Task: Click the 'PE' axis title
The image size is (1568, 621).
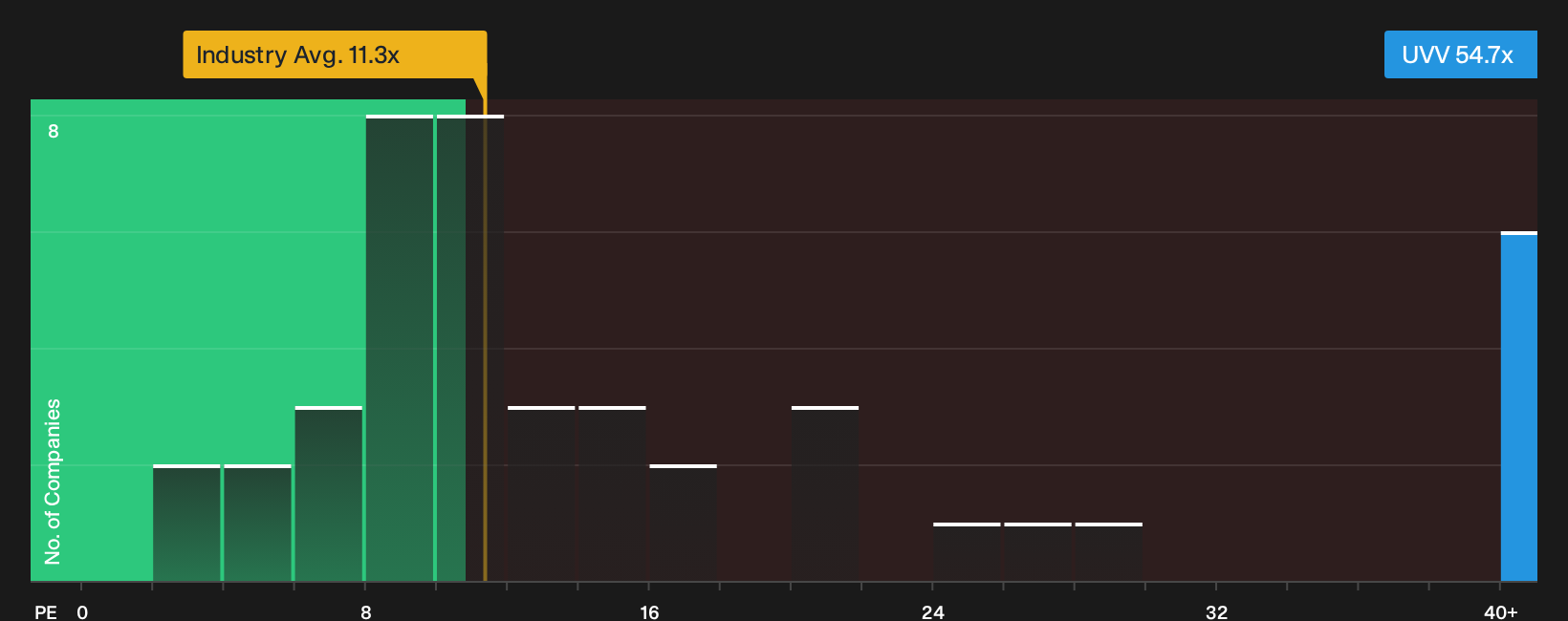Action: tap(46, 612)
